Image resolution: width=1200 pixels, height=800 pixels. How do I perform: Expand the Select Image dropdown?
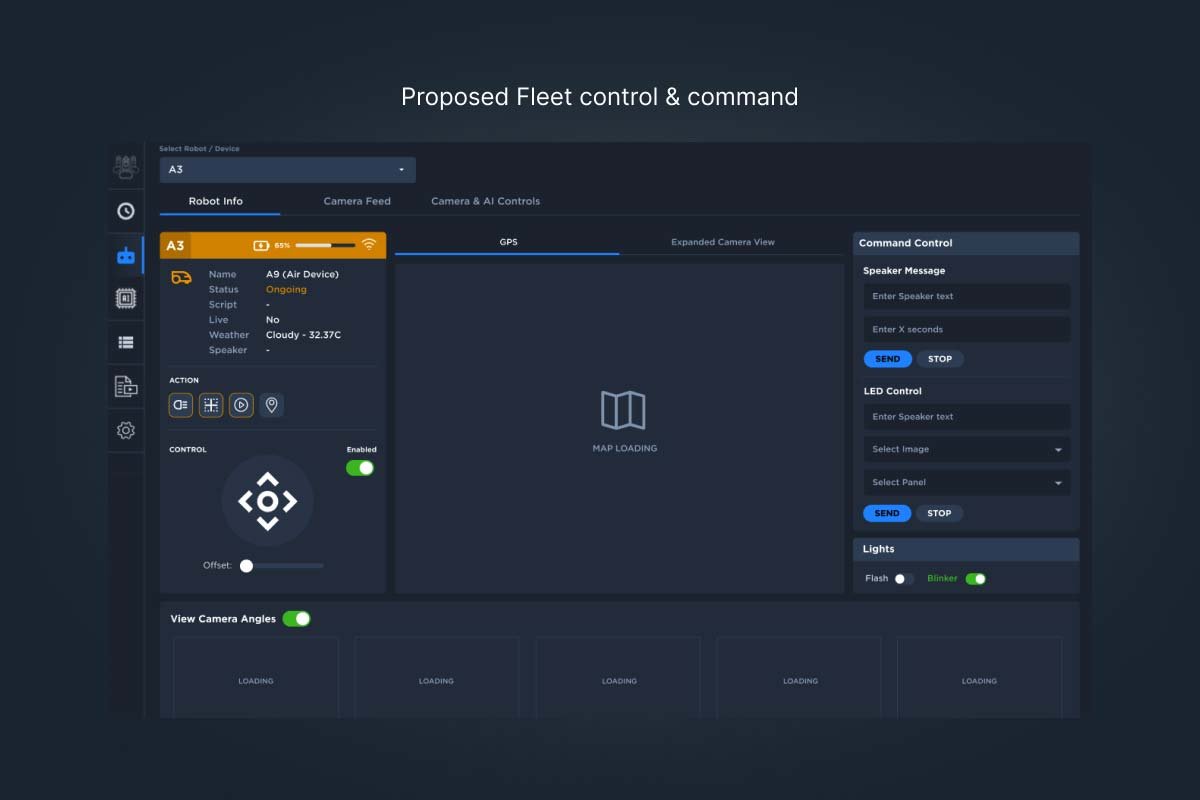pyautogui.click(x=966, y=450)
